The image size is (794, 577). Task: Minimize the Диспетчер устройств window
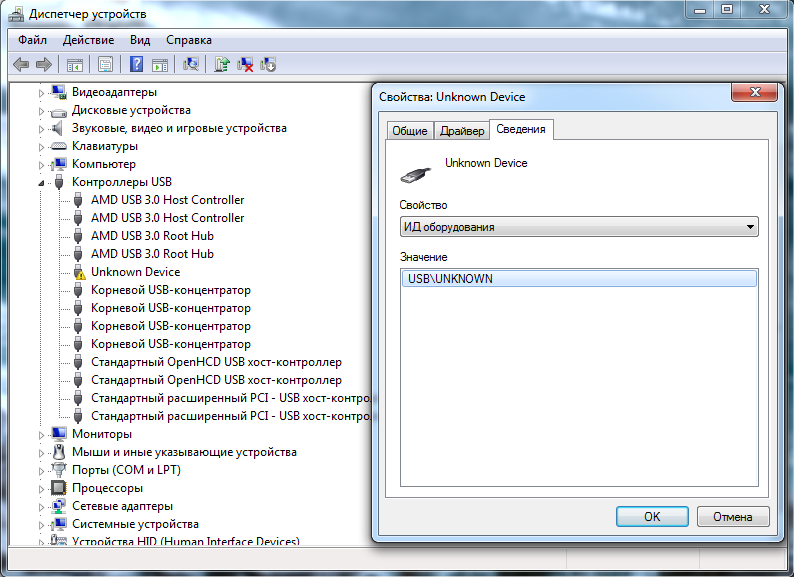(700, 9)
